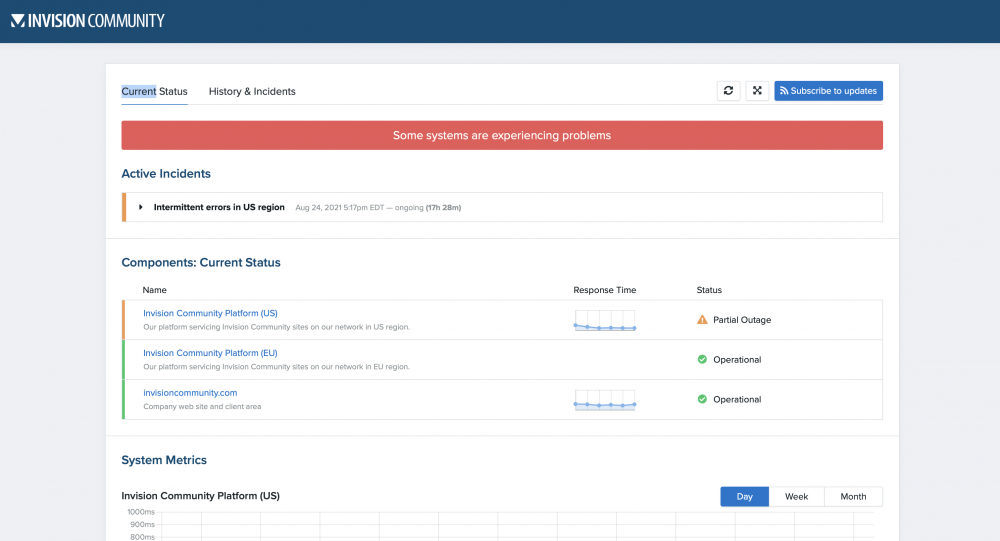This screenshot has height=541, width=1000.
Task: Click the Invision Community logo
Action: tap(88, 21)
